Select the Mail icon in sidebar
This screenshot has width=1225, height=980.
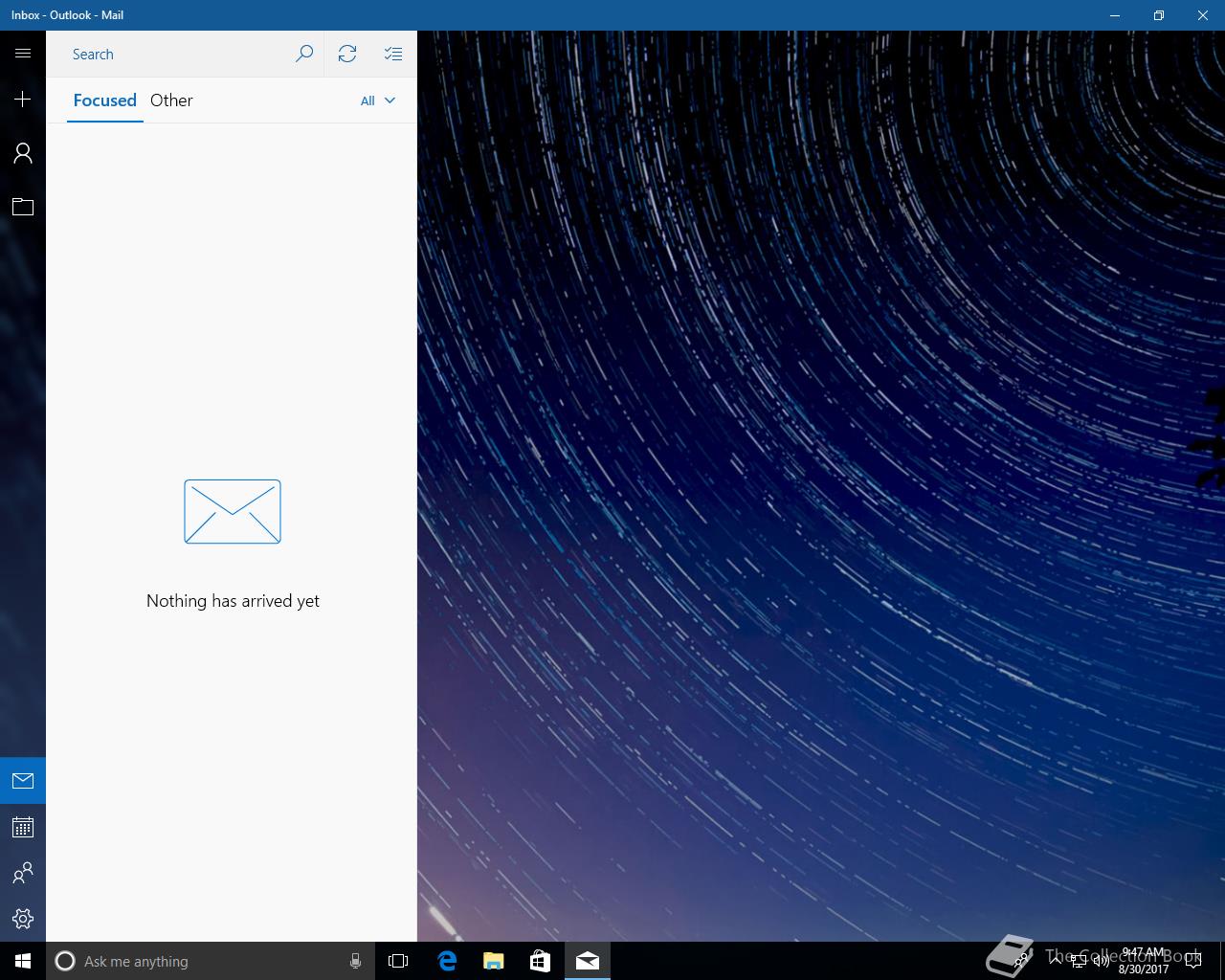(x=23, y=781)
